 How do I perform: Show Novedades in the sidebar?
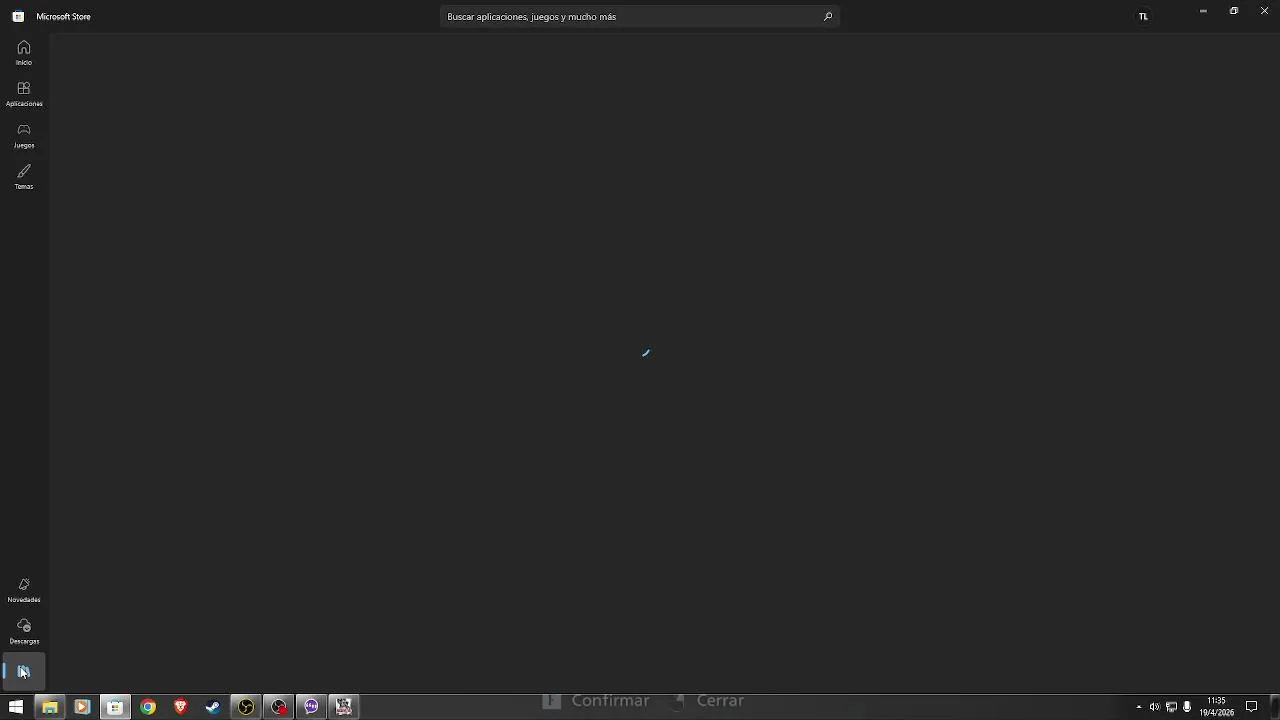coord(24,590)
